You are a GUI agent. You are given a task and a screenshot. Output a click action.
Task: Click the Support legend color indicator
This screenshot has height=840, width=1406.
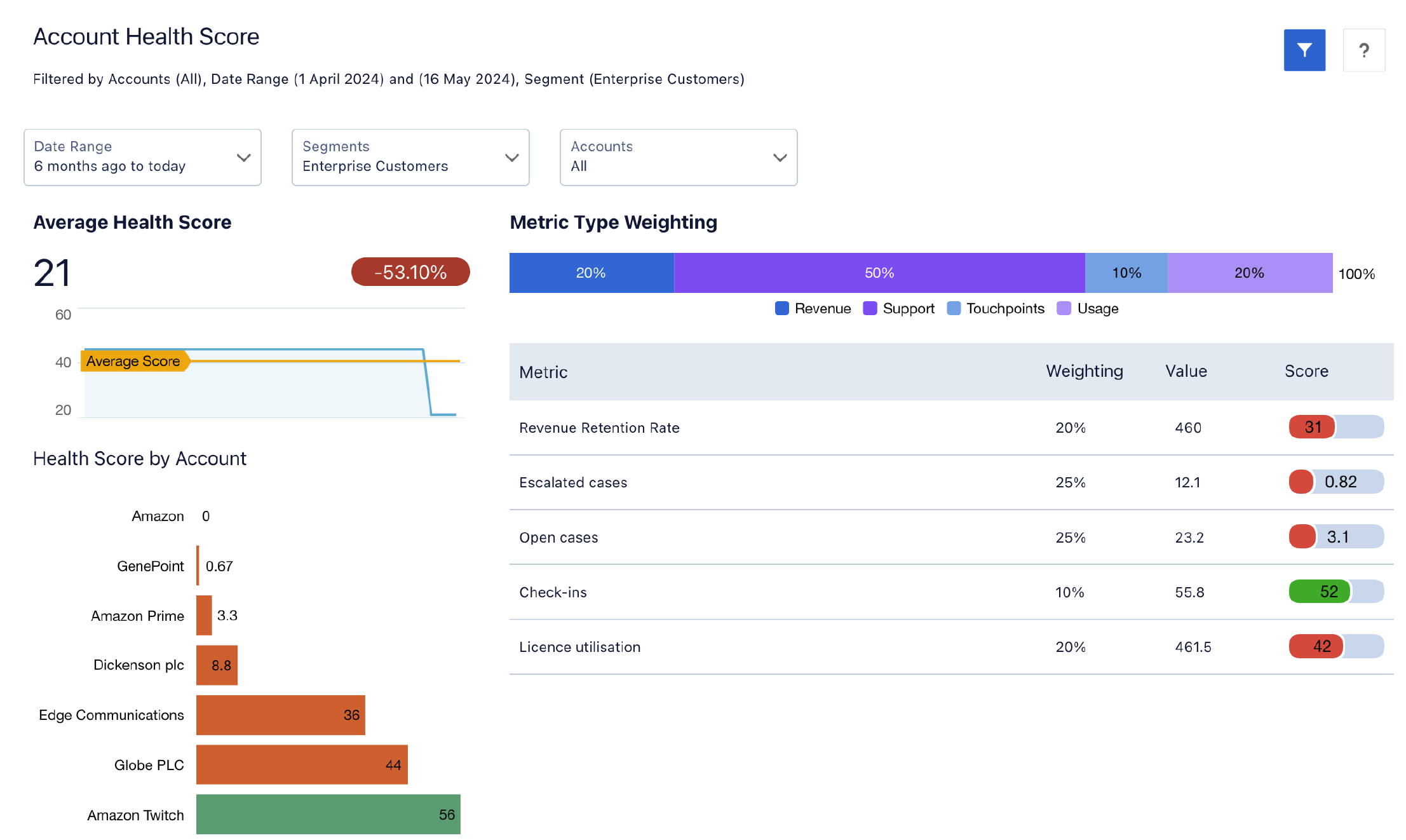pyautogui.click(x=870, y=307)
